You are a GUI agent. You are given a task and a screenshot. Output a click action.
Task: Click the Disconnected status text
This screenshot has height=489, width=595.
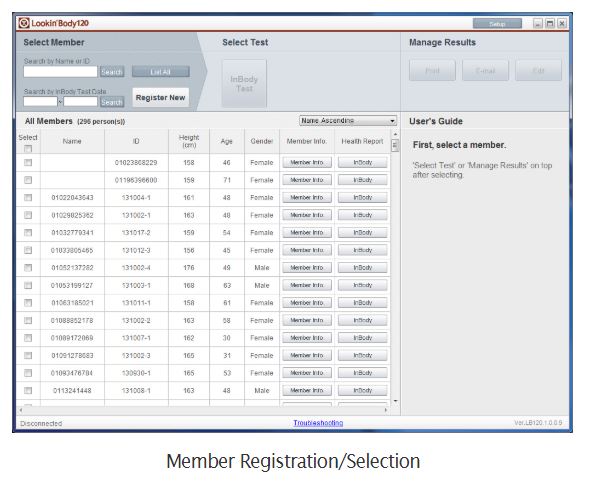[41, 423]
